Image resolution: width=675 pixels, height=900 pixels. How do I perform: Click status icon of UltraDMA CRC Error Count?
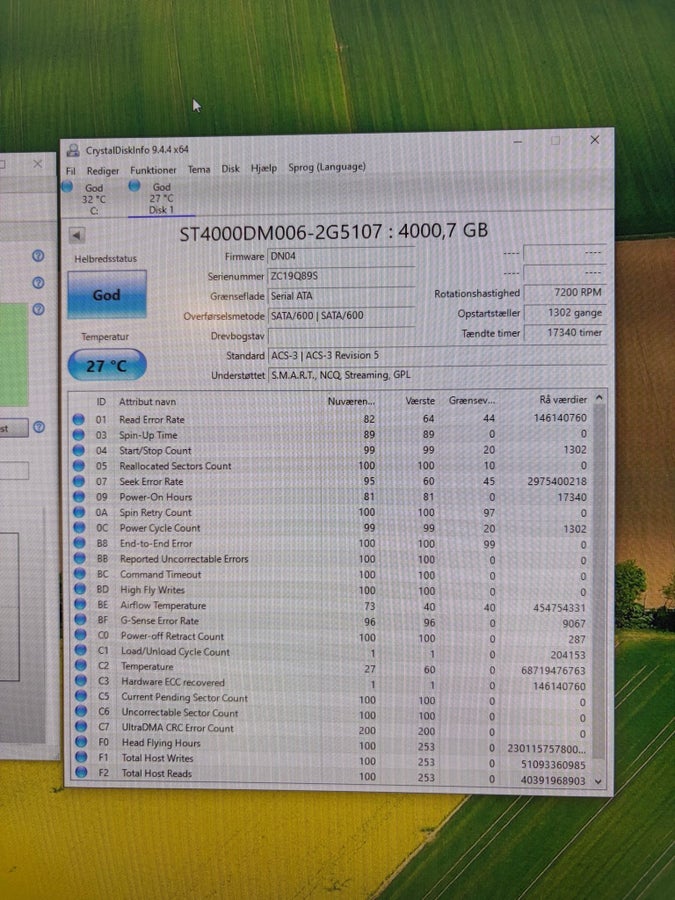[x=81, y=727]
